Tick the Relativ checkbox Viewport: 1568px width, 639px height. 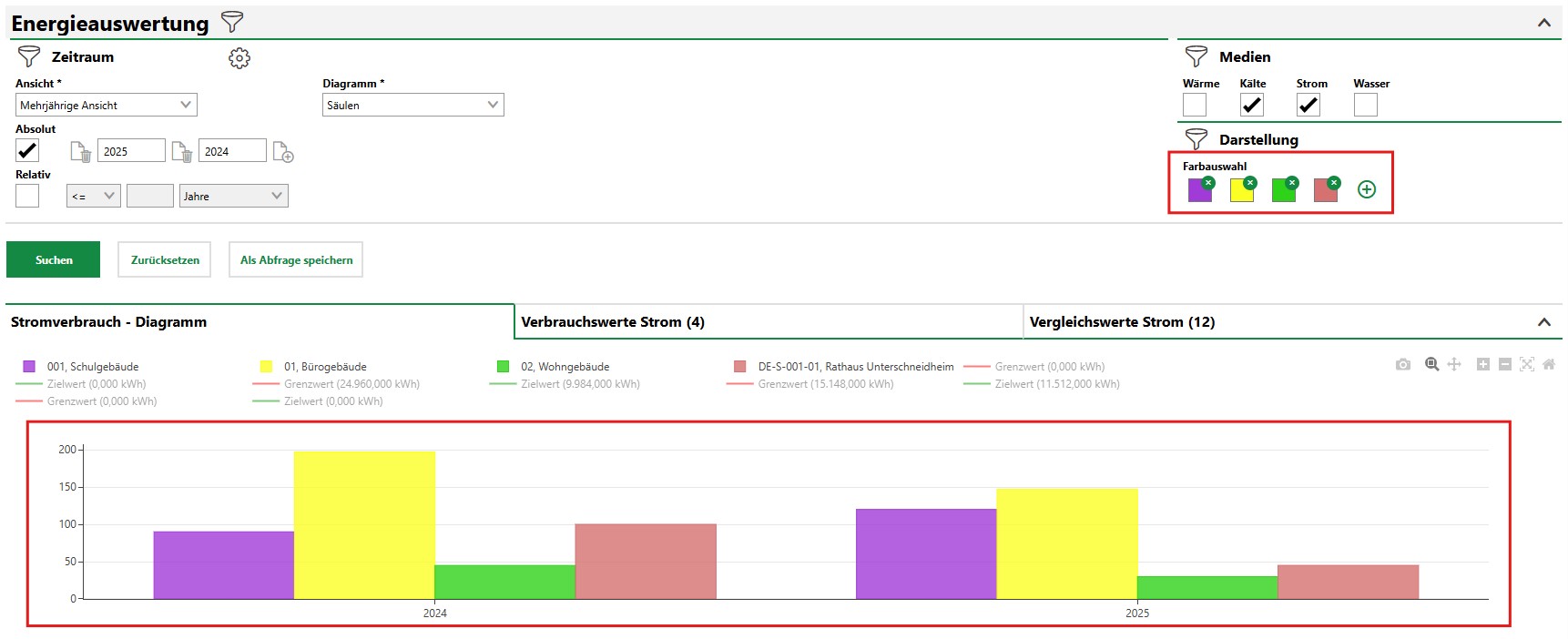(27, 196)
